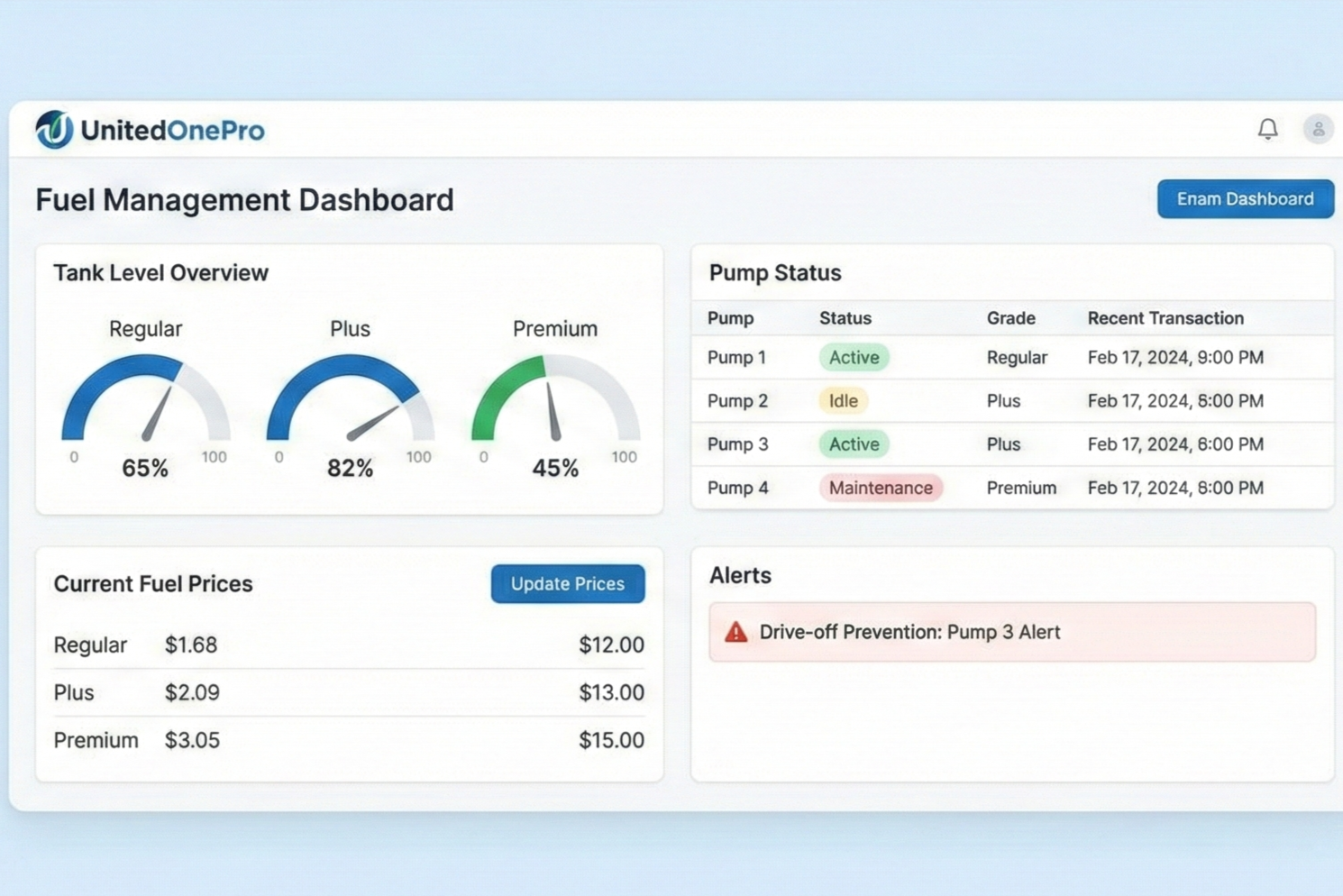1343x896 pixels.
Task: Click the Maintenance badge for Pump 4
Action: pyautogui.click(x=881, y=488)
